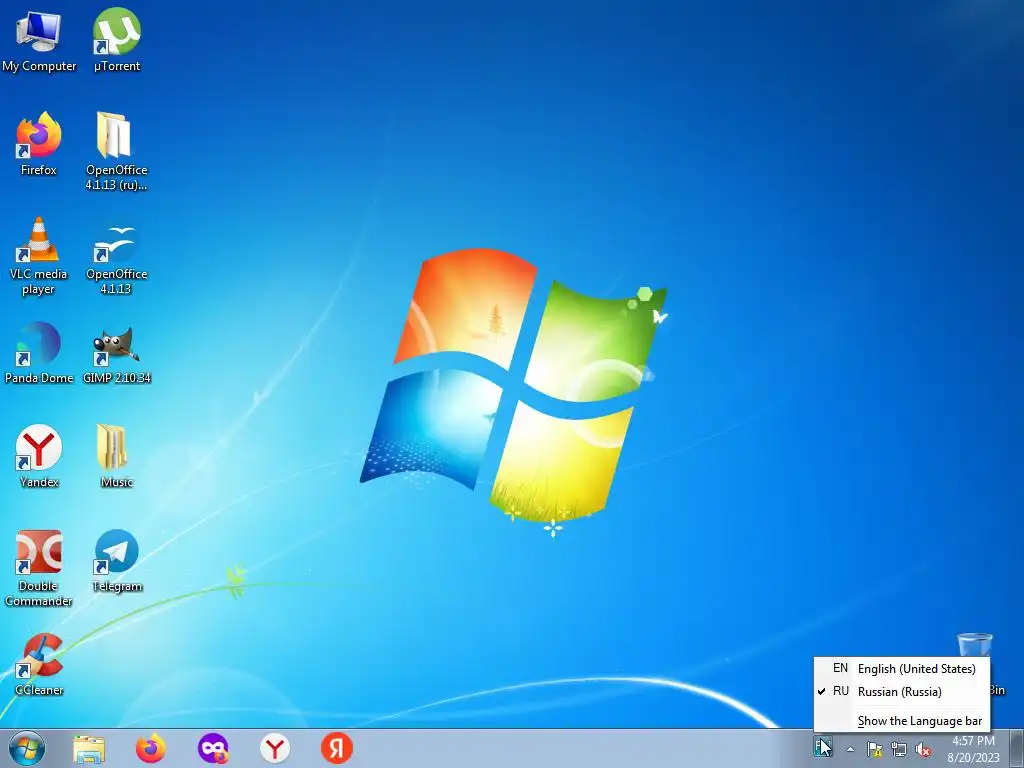Open Windows Explorer from the taskbar
The height and width of the screenshot is (768, 1024).
tap(89, 749)
